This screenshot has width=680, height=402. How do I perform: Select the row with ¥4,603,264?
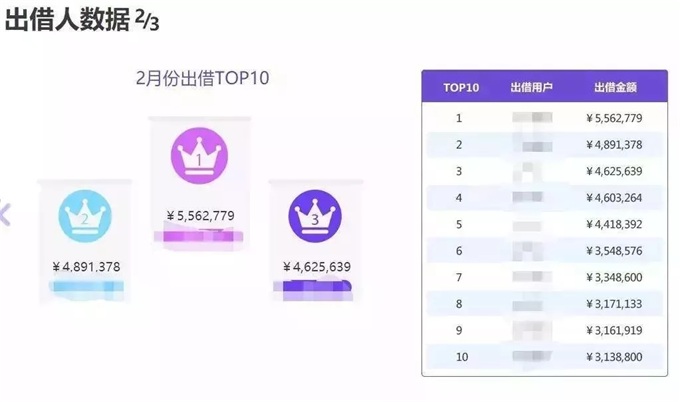543,198
